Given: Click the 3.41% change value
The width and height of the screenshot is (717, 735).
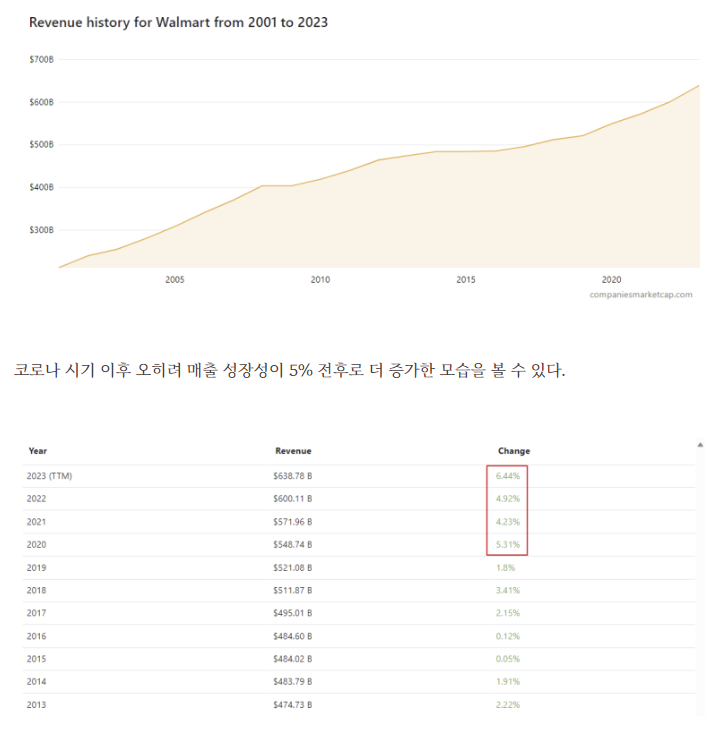Looking at the screenshot, I should point(508,590).
